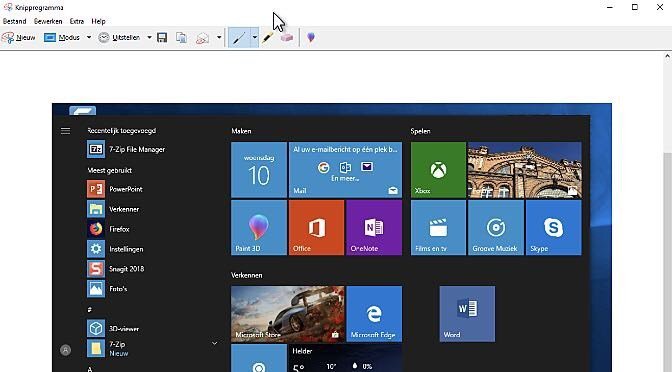The height and width of the screenshot is (372, 672).
Task: Click the Verkennen group heading
Action: click(247, 275)
